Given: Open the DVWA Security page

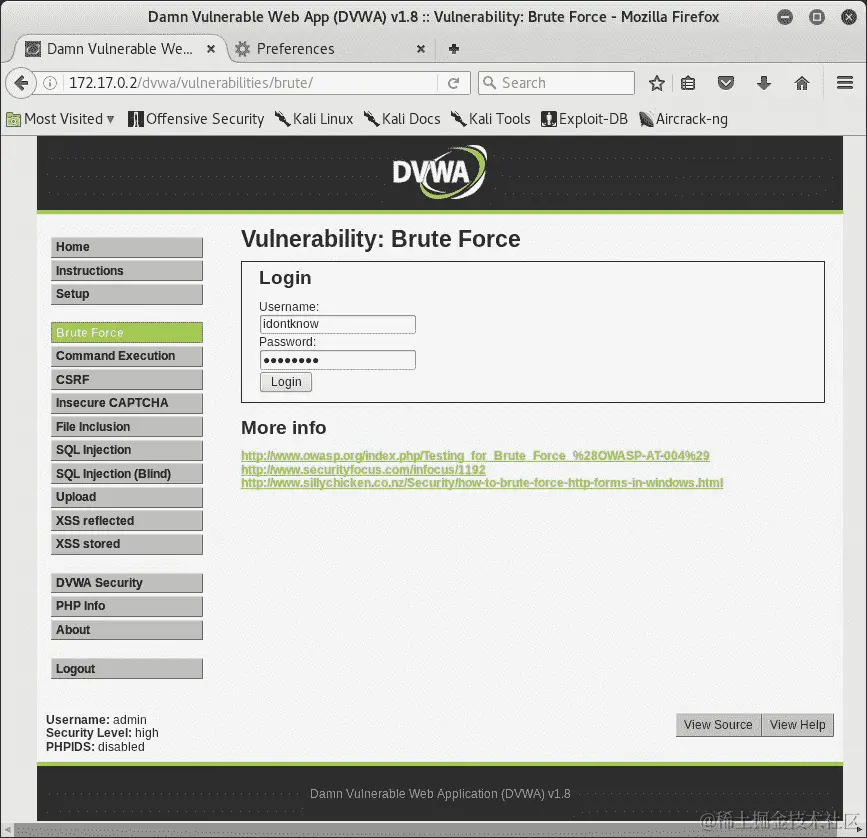Looking at the screenshot, I should [x=127, y=583].
